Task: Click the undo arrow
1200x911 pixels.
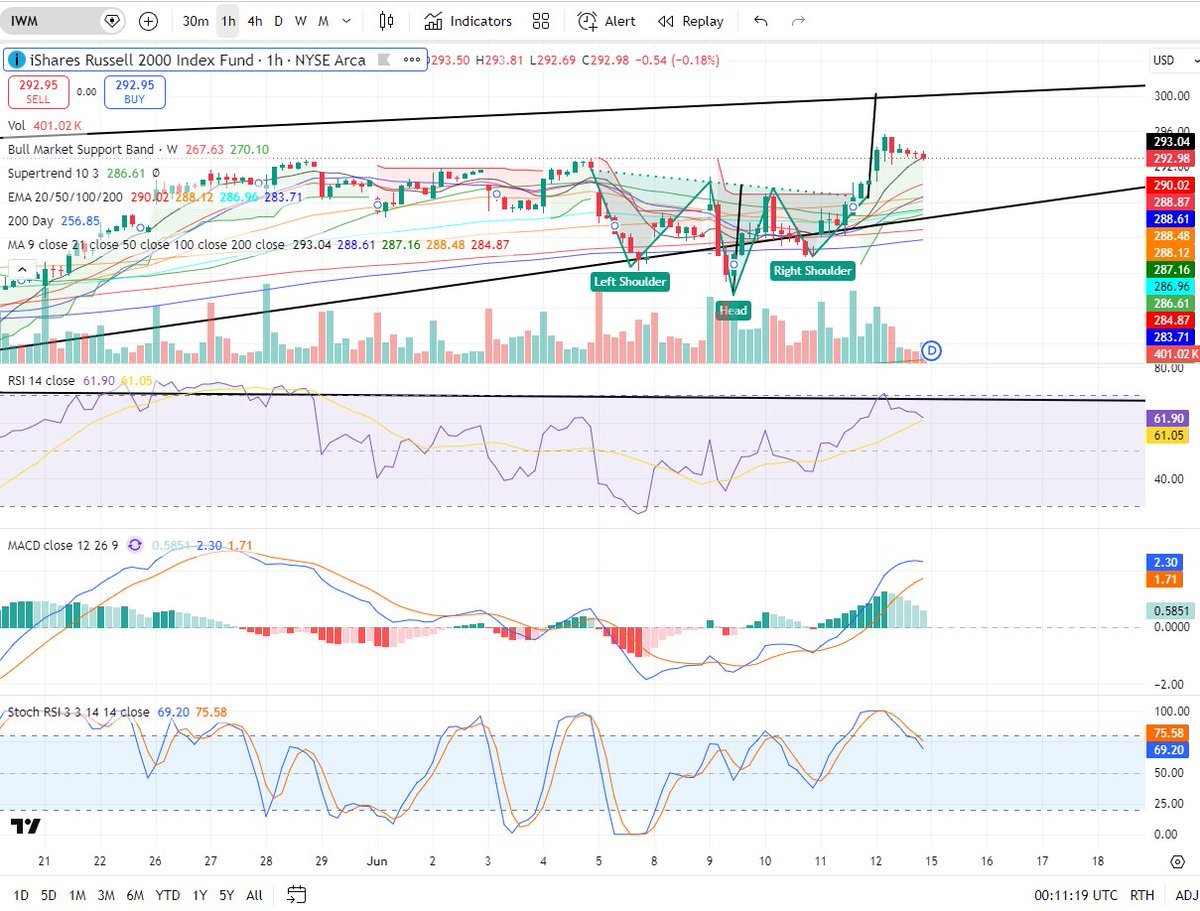Action: [761, 21]
